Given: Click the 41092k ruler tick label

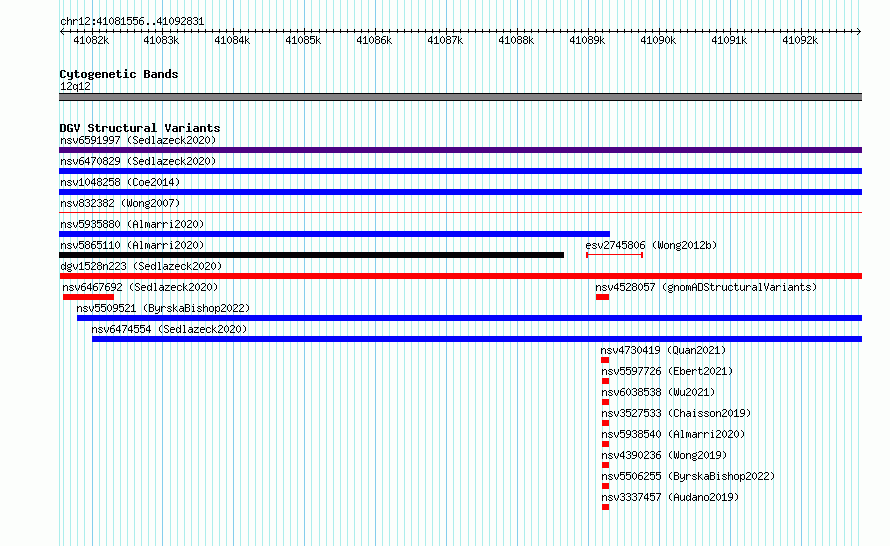Looking at the screenshot, I should coord(800,40).
